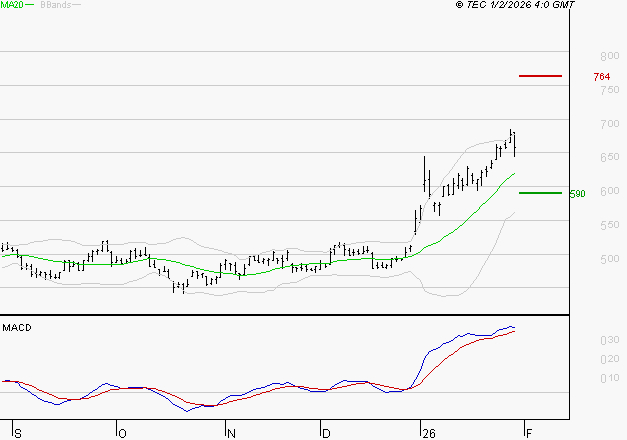Click the 020 MACD axis label
Image resolution: width=627 pixels, height=440 pixels.
(x=610, y=359)
